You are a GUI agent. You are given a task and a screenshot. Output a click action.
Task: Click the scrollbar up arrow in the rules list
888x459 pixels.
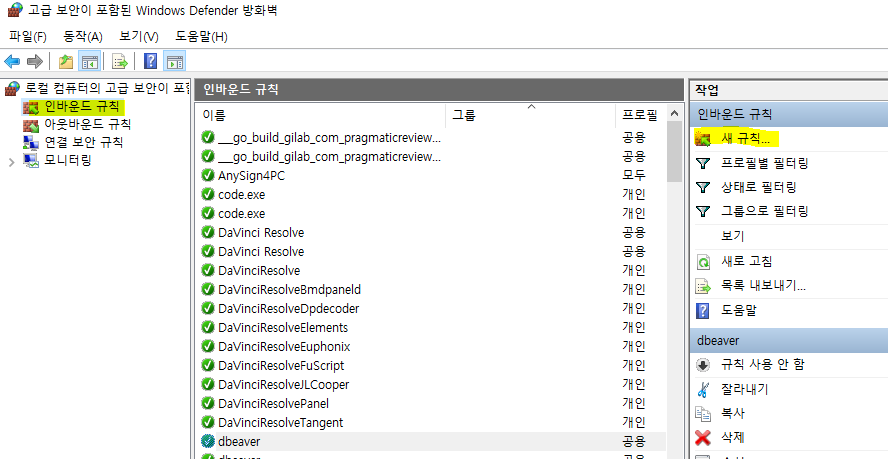pyautogui.click(x=674, y=113)
